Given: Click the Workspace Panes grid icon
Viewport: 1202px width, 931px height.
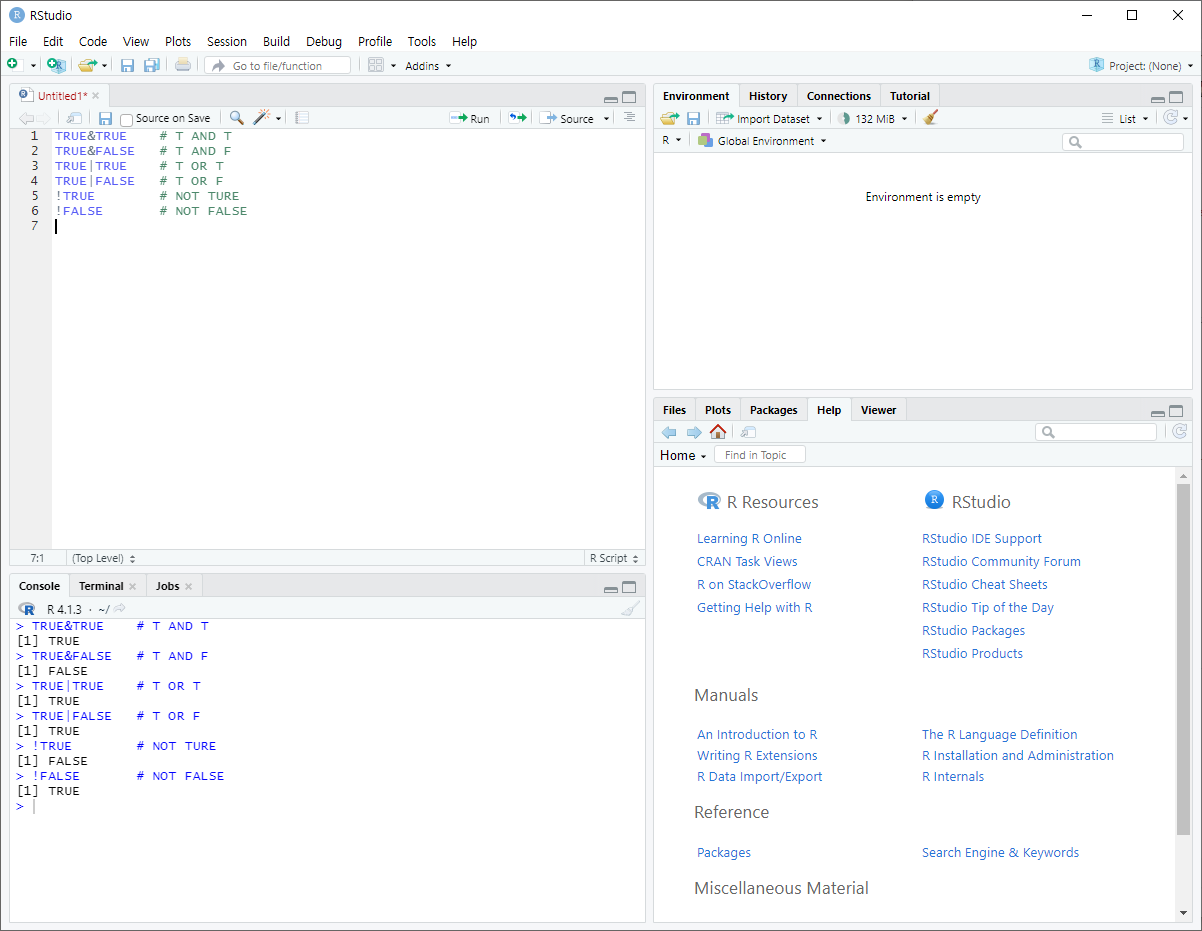Looking at the screenshot, I should 376,65.
